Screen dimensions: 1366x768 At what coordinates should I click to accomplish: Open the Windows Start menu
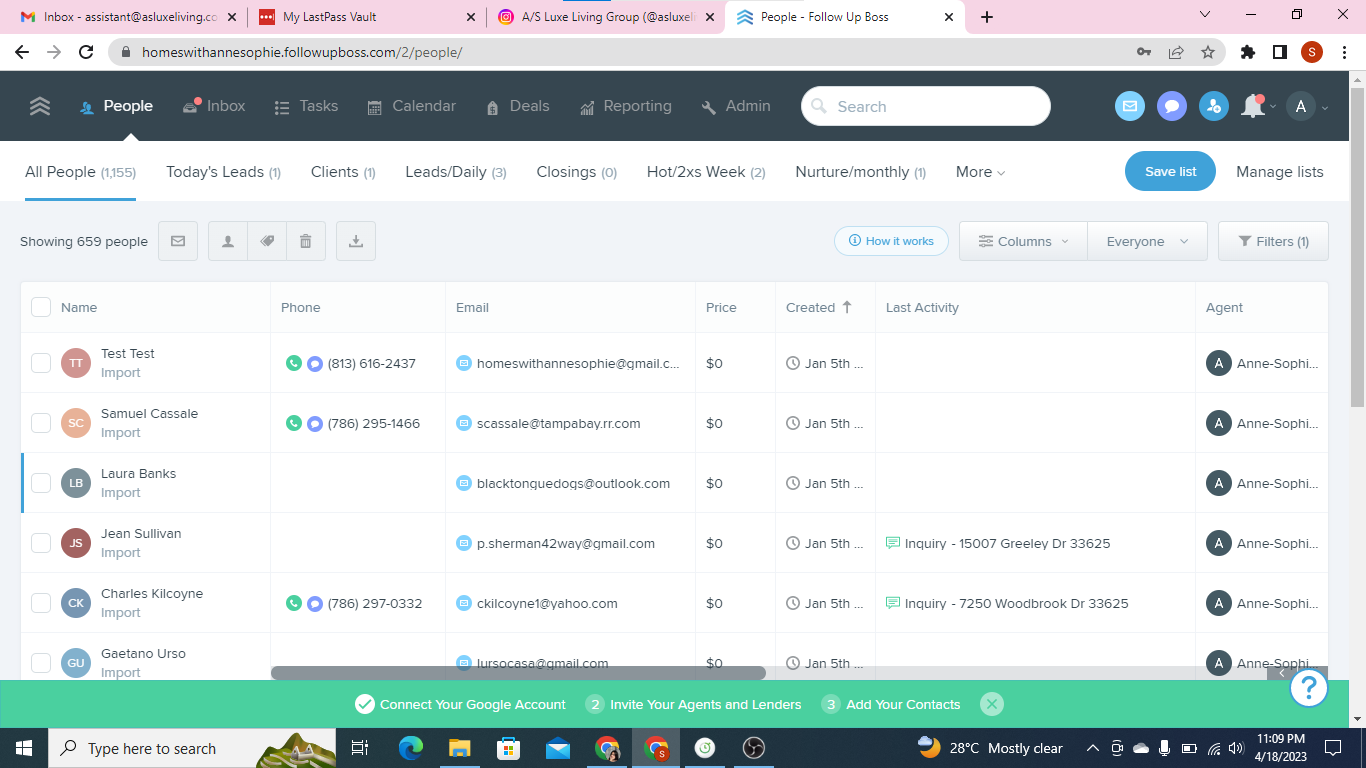coord(24,748)
